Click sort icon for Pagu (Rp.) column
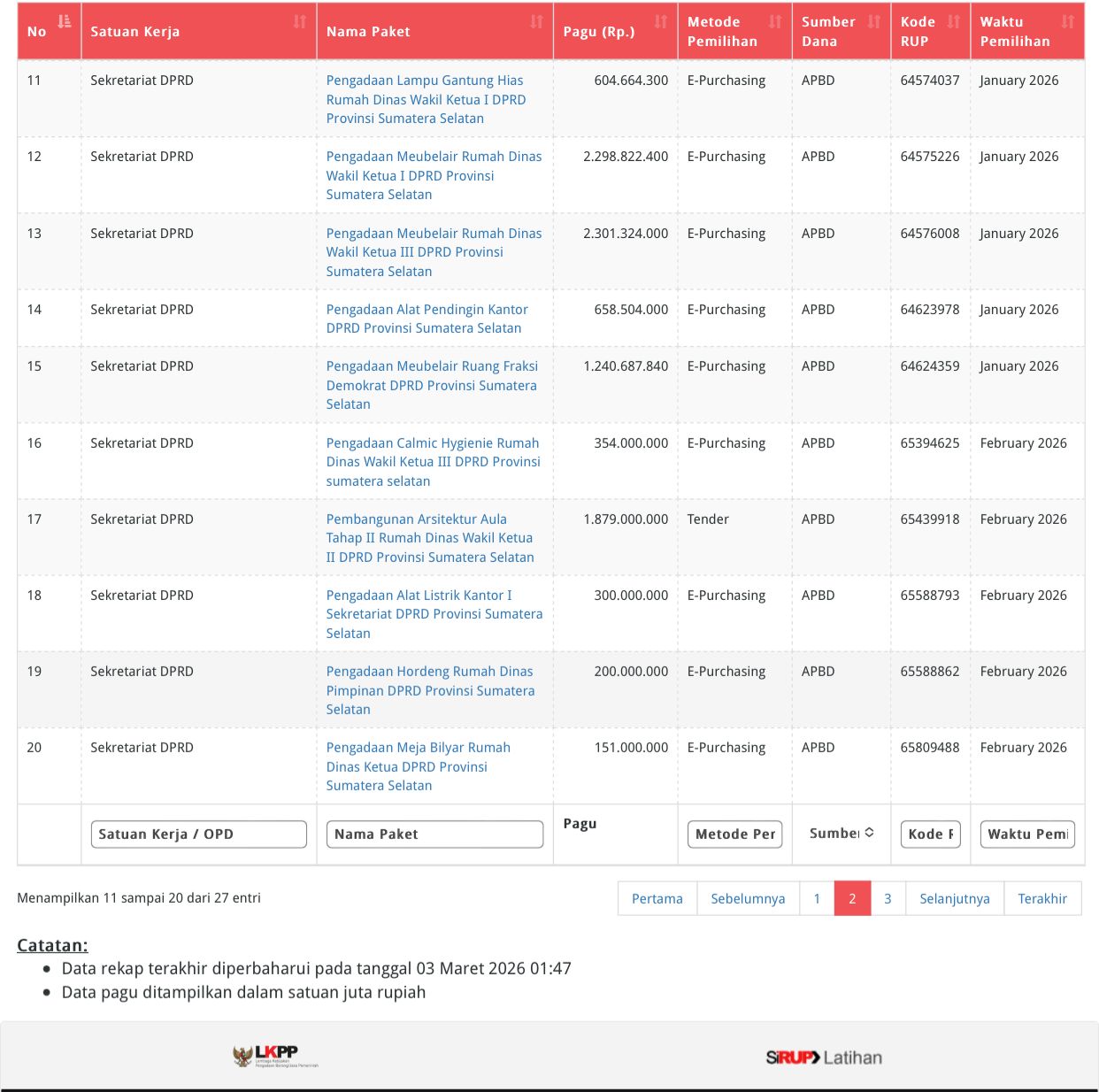Screen dimensions: 1099x1092 [660, 21]
